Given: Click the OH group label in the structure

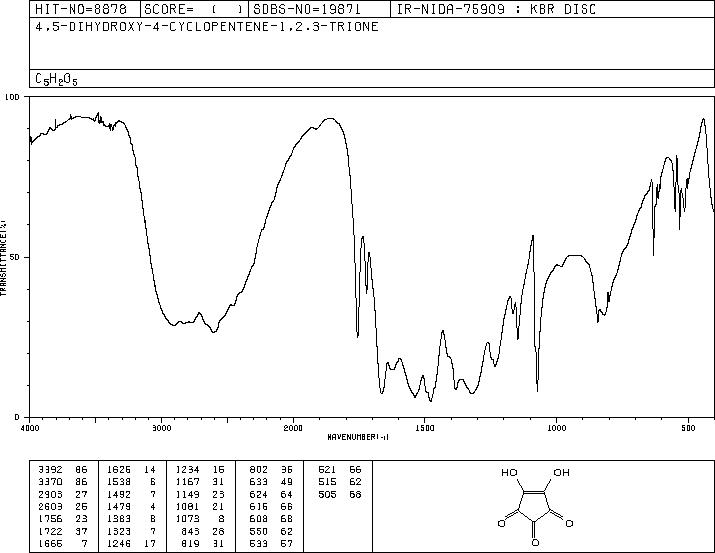Looking at the screenshot, I should click(x=561, y=473).
